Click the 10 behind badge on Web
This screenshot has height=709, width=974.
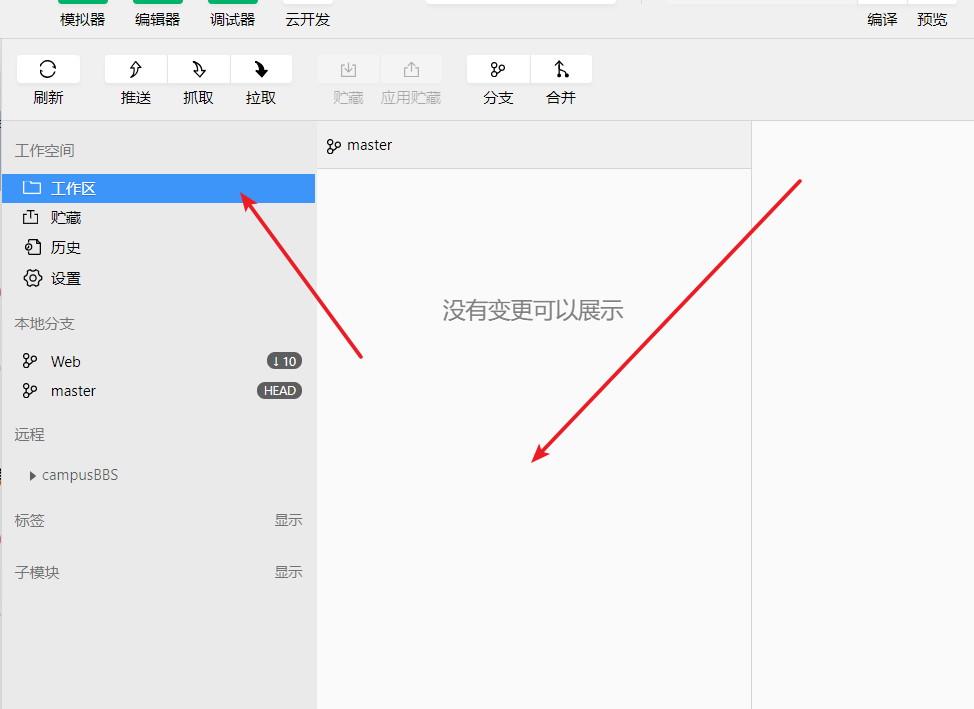coord(284,361)
